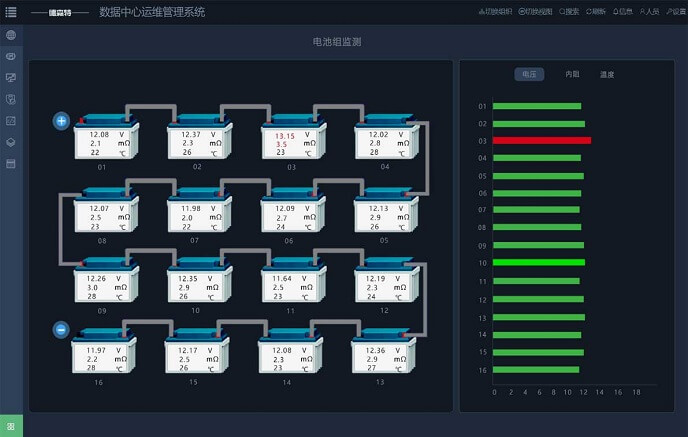Viewport: 688px width, 437px height.
Task: Click the highlighted bright green bar 10
Action: pos(539,262)
